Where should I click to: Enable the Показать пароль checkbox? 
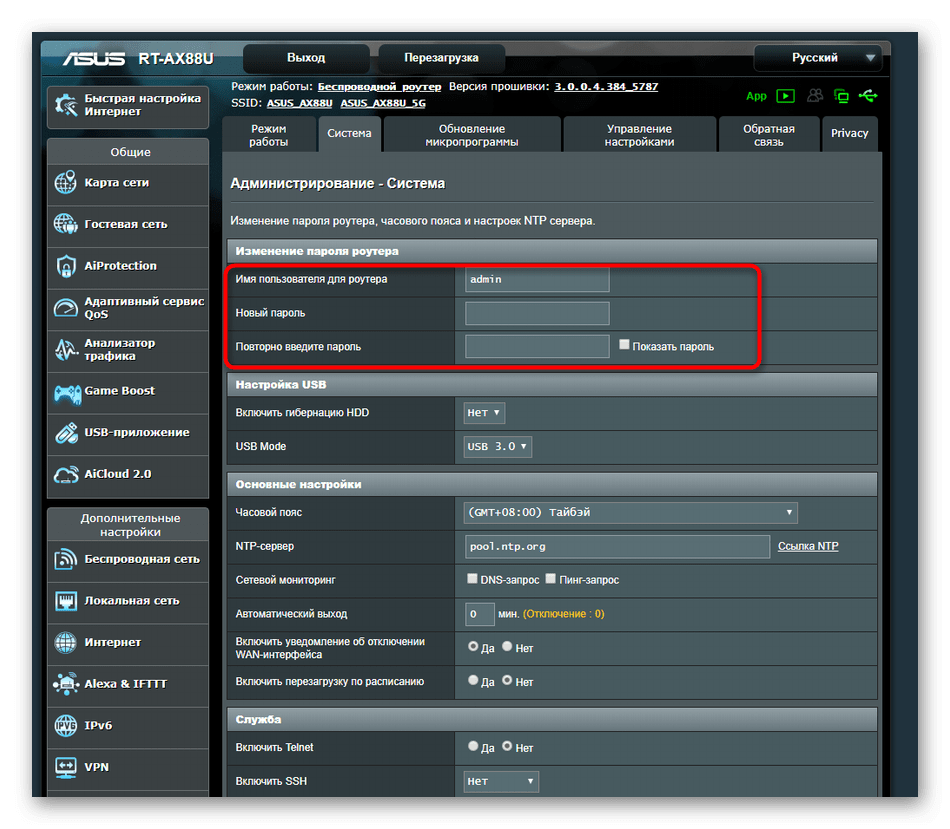point(625,345)
